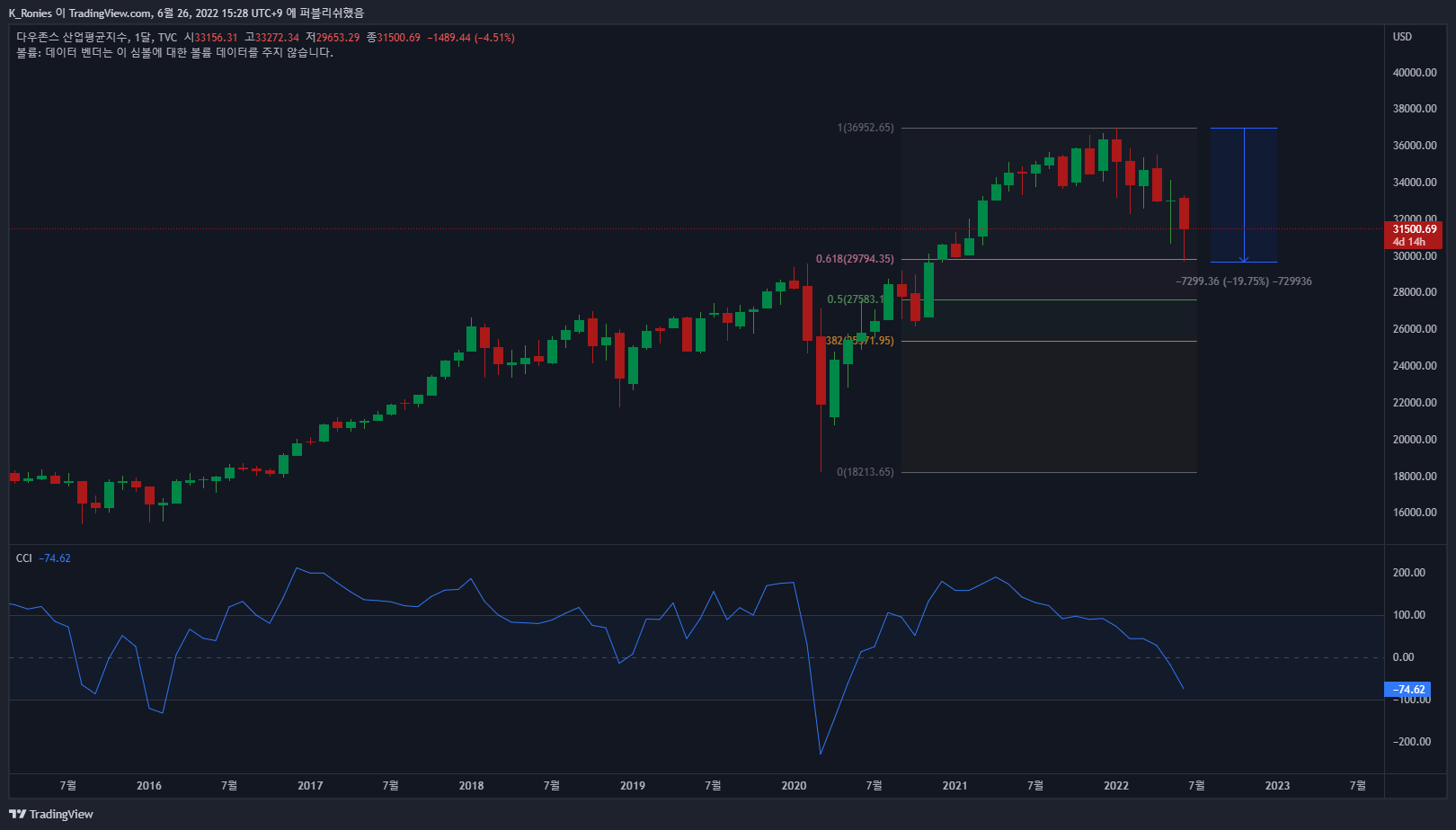Select the symbol title 다우존스 산업평균지수, 1달, TVC

click(x=96, y=38)
